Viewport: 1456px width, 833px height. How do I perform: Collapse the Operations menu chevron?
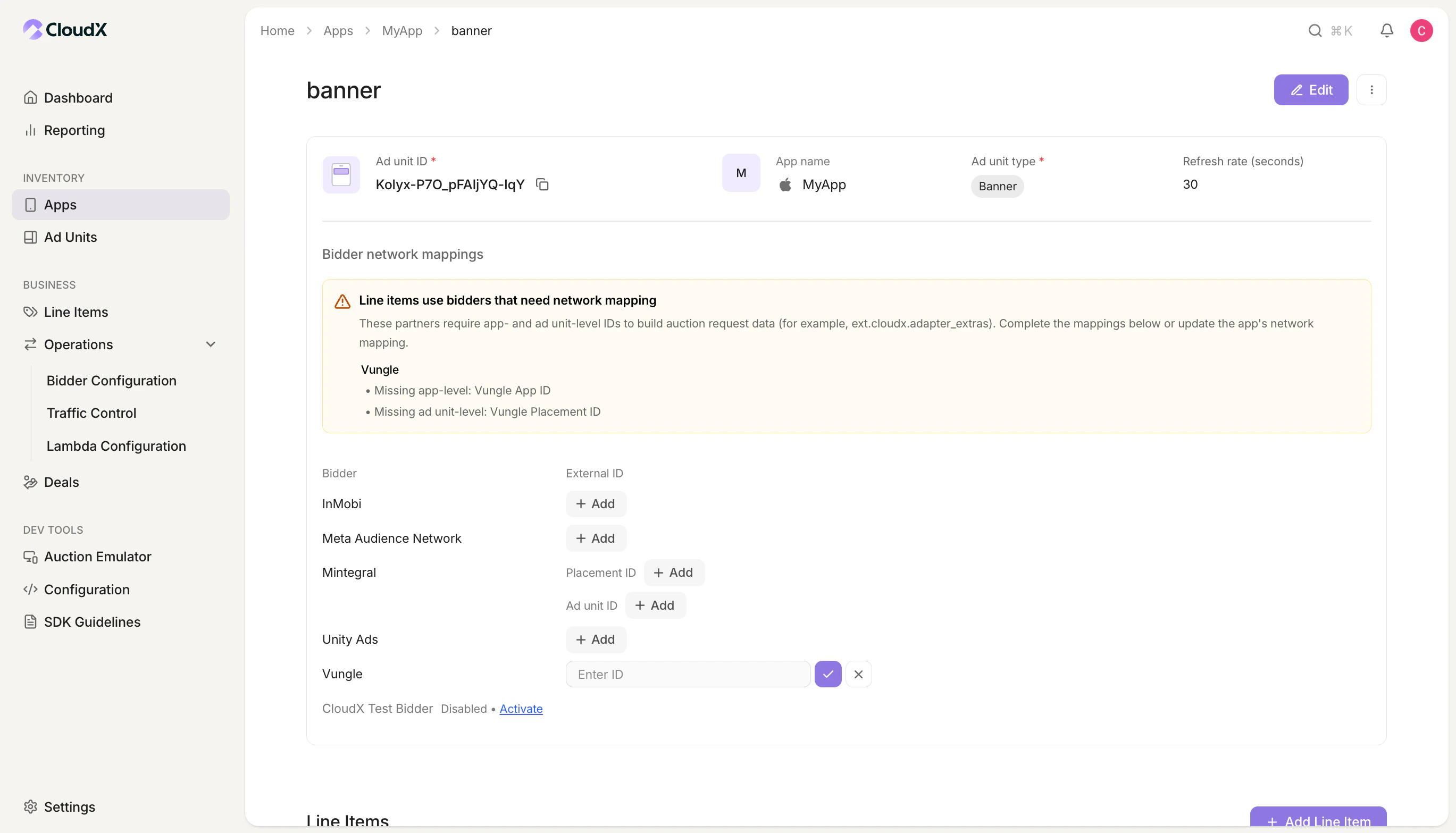point(211,344)
